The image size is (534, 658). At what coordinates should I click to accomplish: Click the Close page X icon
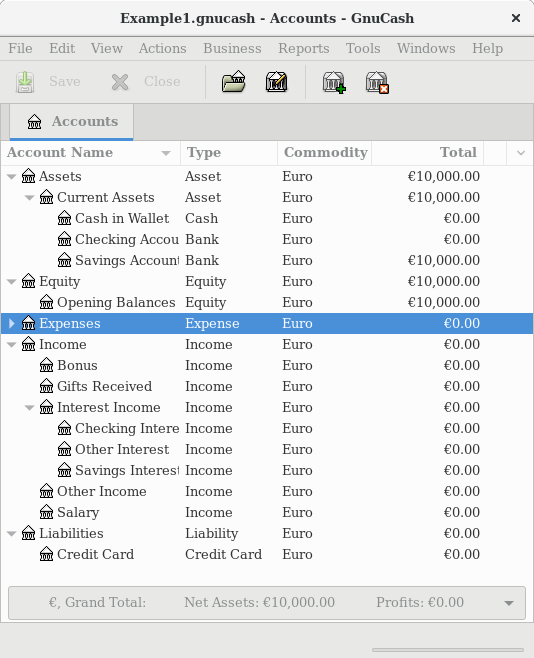coord(120,82)
